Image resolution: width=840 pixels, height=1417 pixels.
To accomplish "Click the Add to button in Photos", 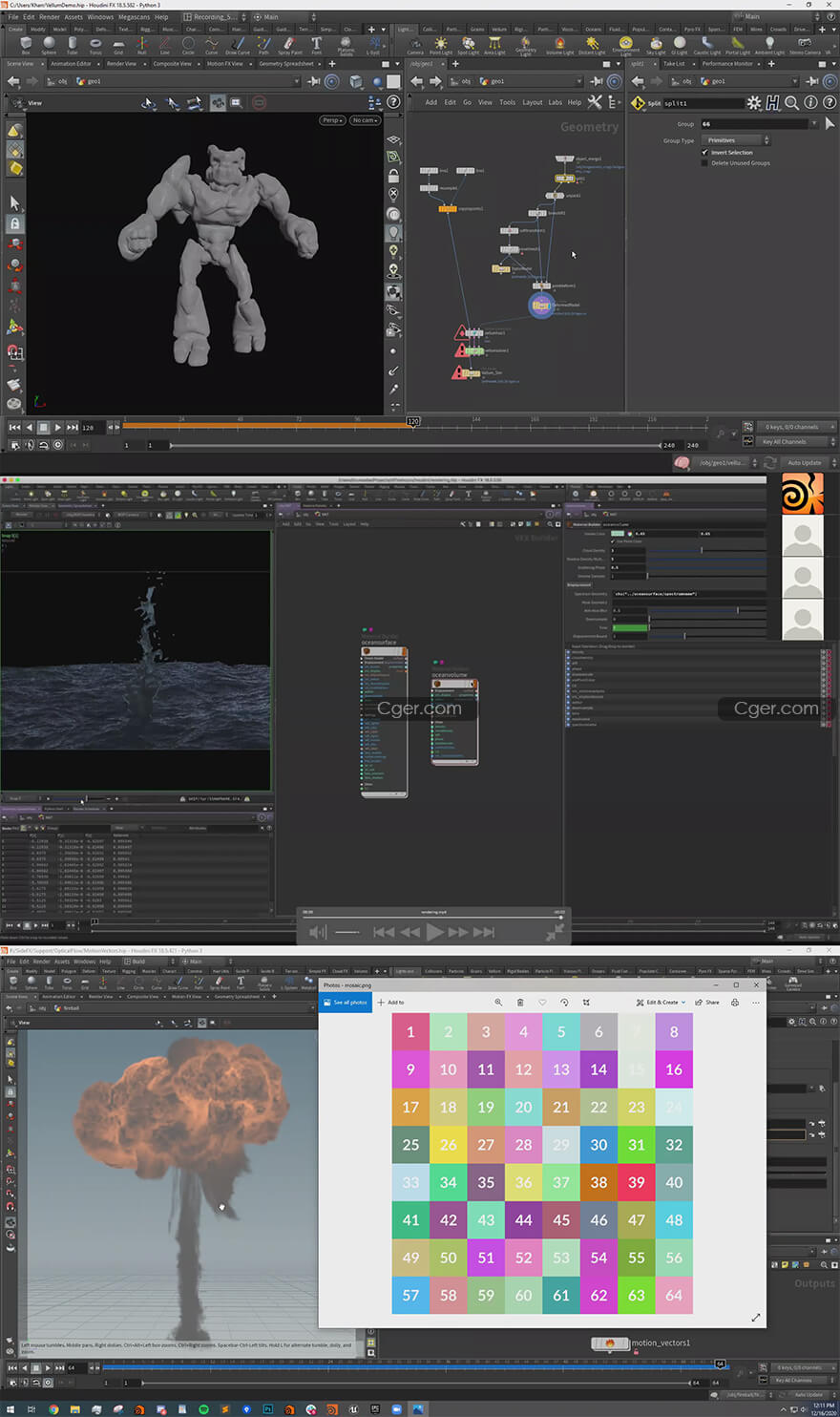I will (391, 1002).
